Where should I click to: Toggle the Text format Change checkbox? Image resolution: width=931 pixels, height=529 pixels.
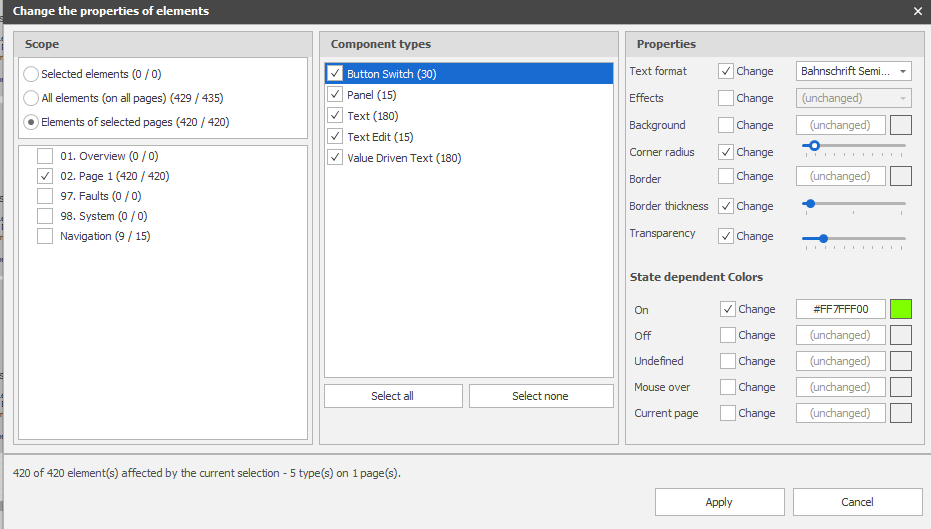point(726,71)
